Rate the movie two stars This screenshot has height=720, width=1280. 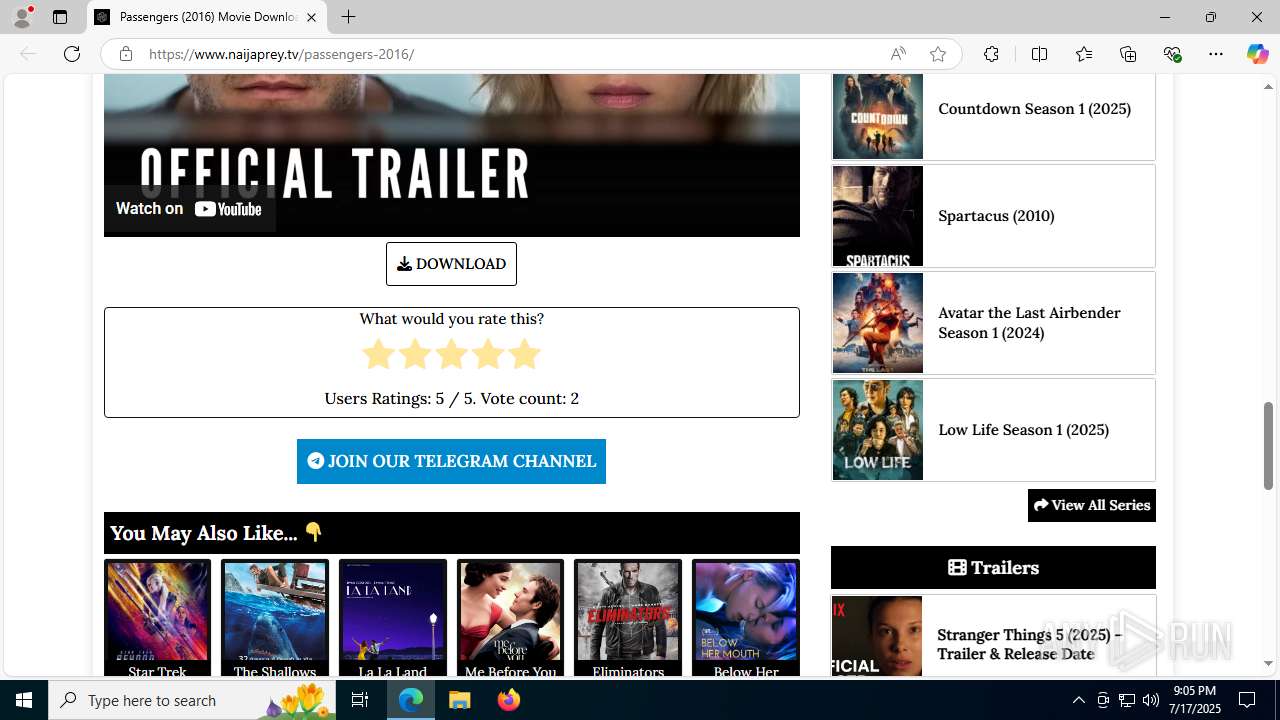415,354
